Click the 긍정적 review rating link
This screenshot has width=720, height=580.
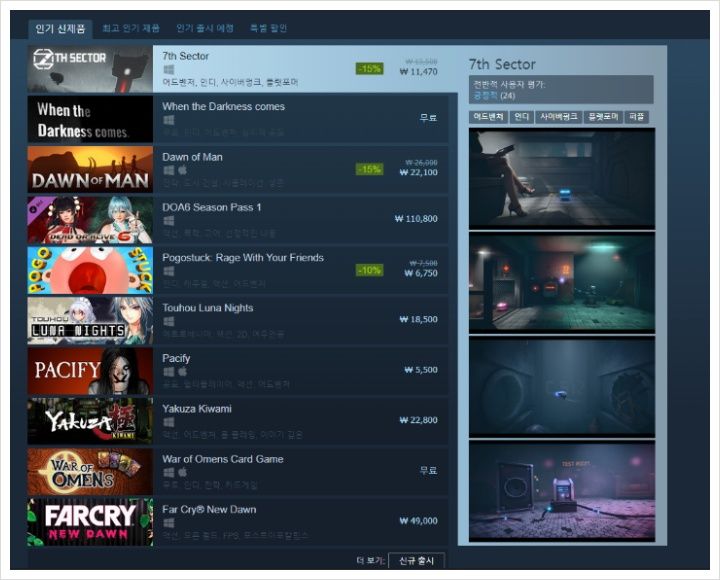coord(485,96)
